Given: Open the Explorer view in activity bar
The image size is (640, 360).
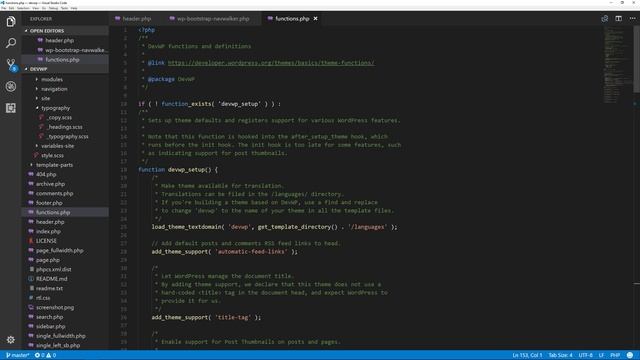Looking at the screenshot, I should [11, 21].
